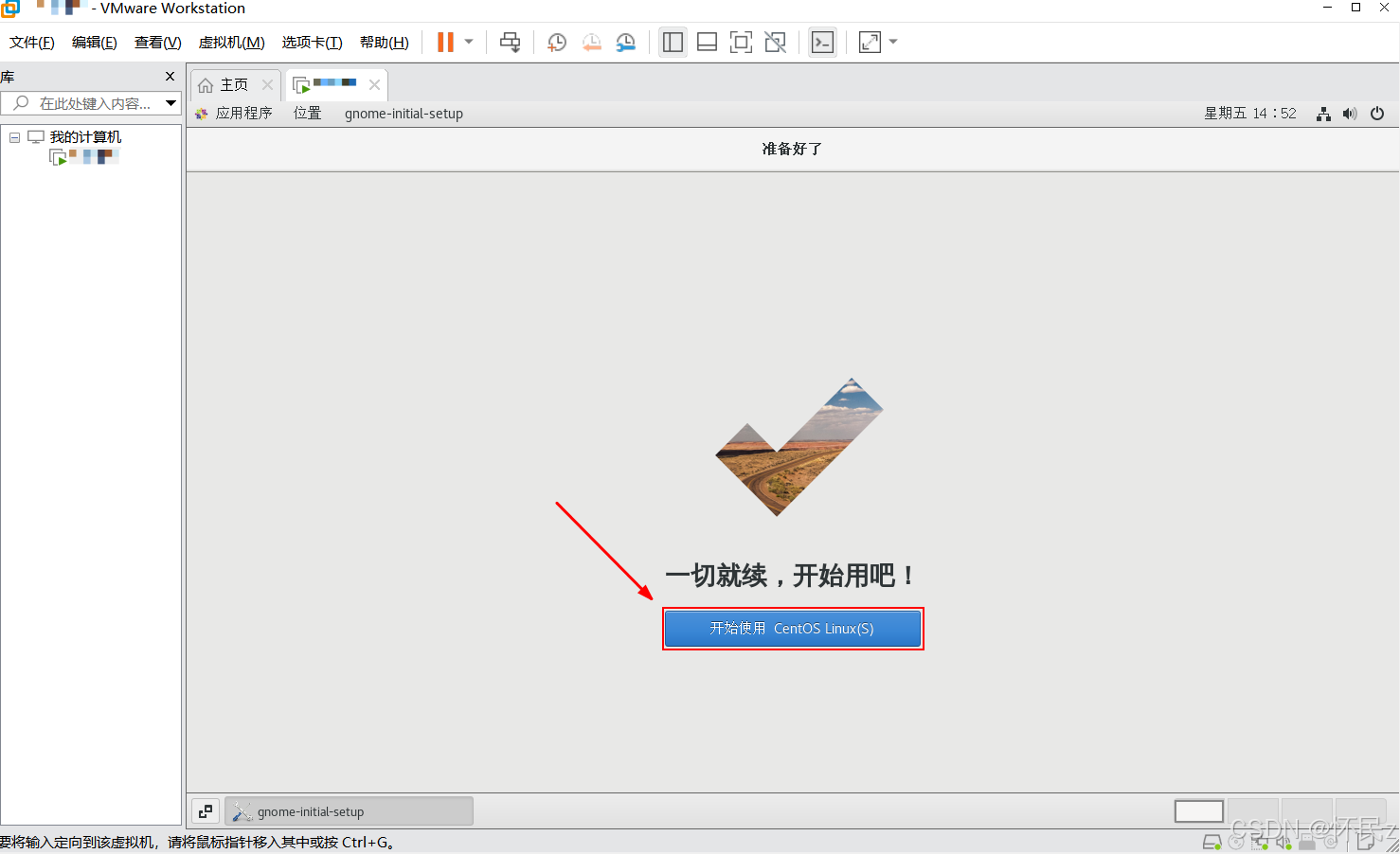Select the virtual machine under 我的计算机
This screenshot has width=1400, height=854.
coord(84,157)
